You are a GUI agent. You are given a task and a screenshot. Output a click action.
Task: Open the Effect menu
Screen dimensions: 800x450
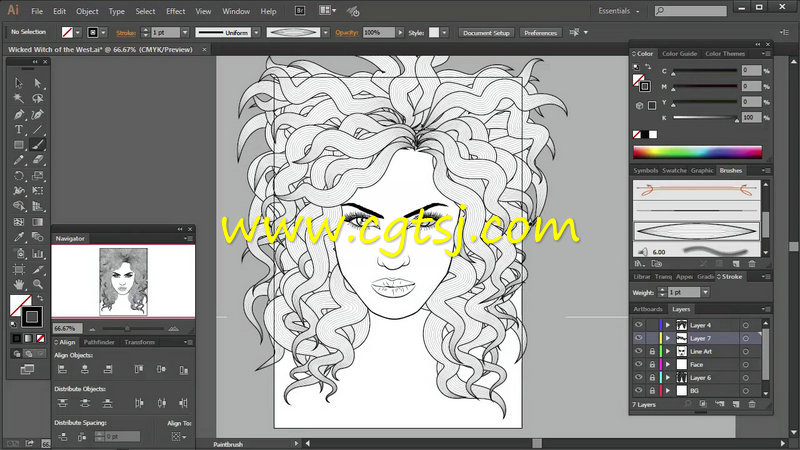click(x=176, y=11)
